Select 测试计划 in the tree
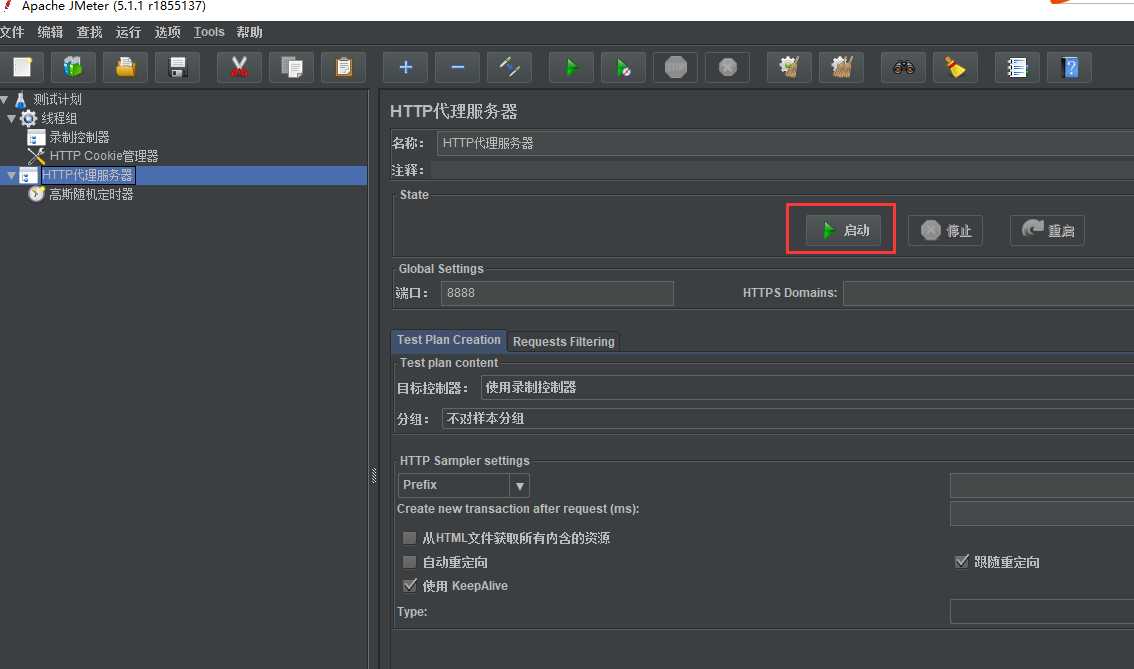This screenshot has height=669, width=1134. click(57, 99)
